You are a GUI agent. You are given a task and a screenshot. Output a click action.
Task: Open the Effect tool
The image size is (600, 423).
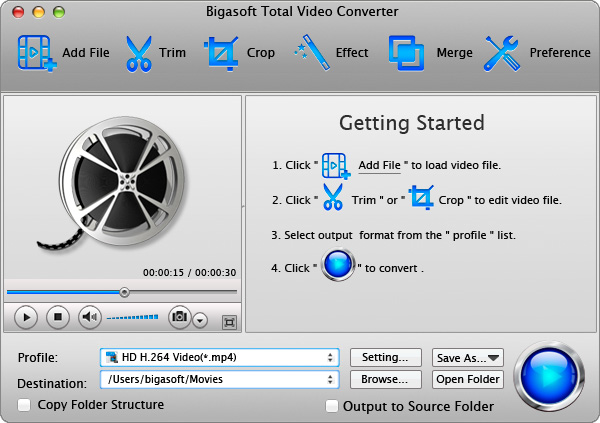point(311,53)
